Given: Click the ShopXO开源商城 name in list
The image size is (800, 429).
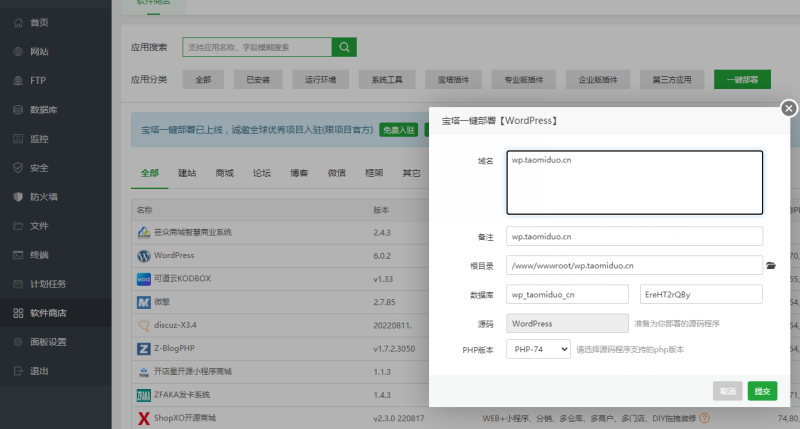Looking at the screenshot, I should coord(185,418).
